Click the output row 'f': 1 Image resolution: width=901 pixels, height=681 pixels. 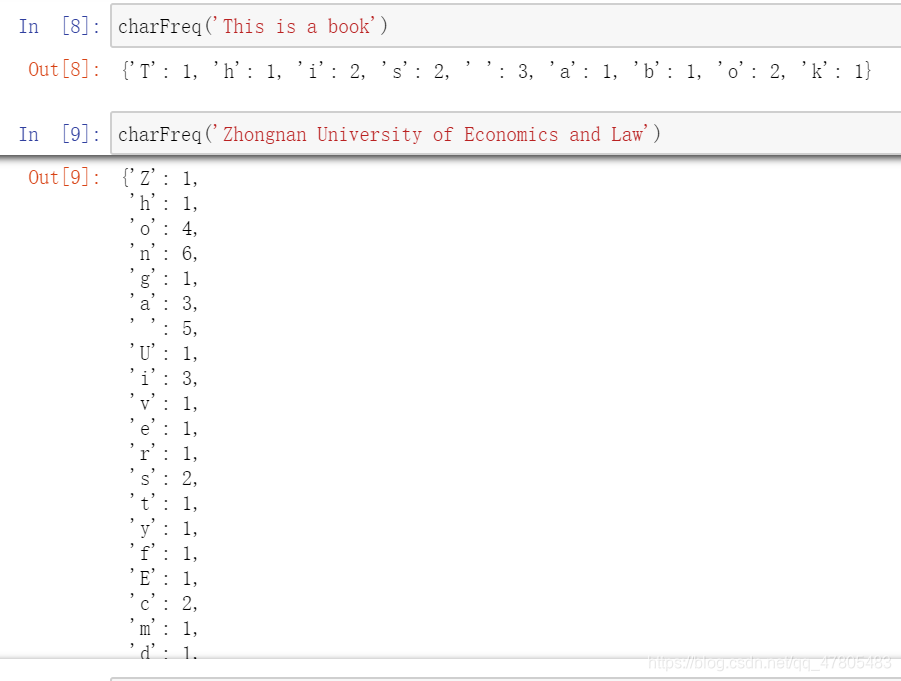click(163, 553)
